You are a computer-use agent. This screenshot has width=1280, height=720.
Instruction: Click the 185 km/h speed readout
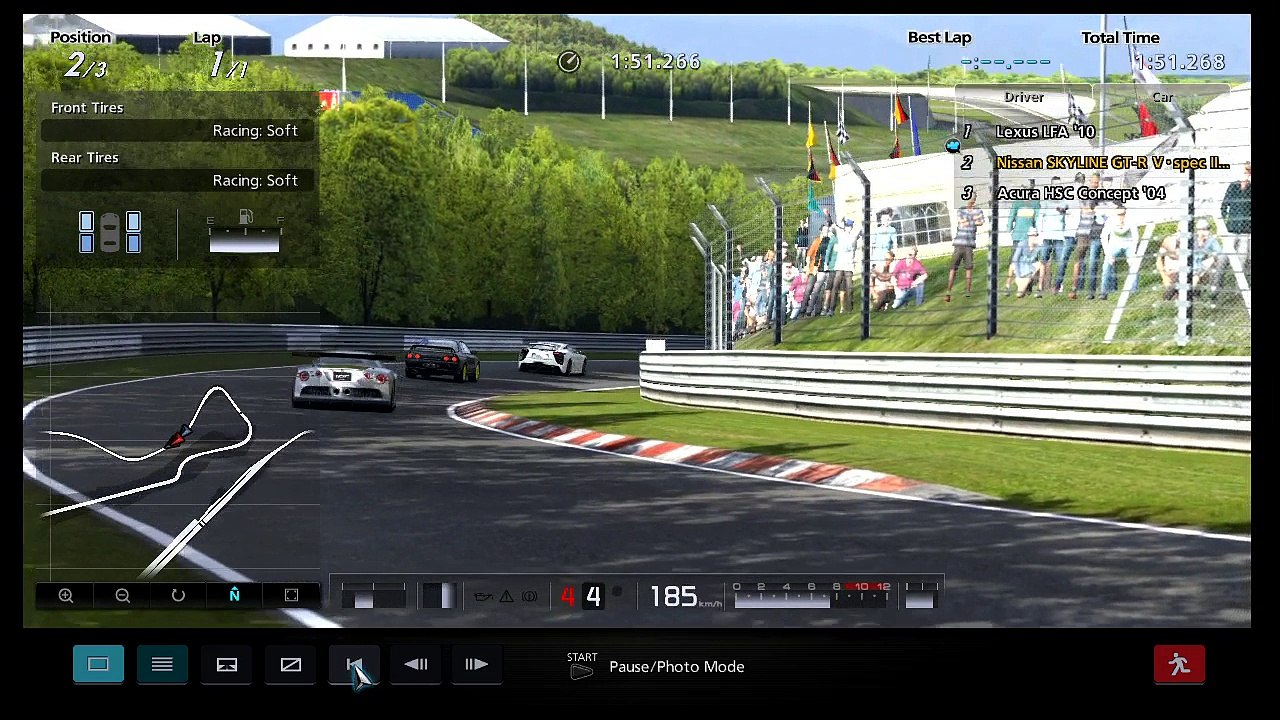685,597
